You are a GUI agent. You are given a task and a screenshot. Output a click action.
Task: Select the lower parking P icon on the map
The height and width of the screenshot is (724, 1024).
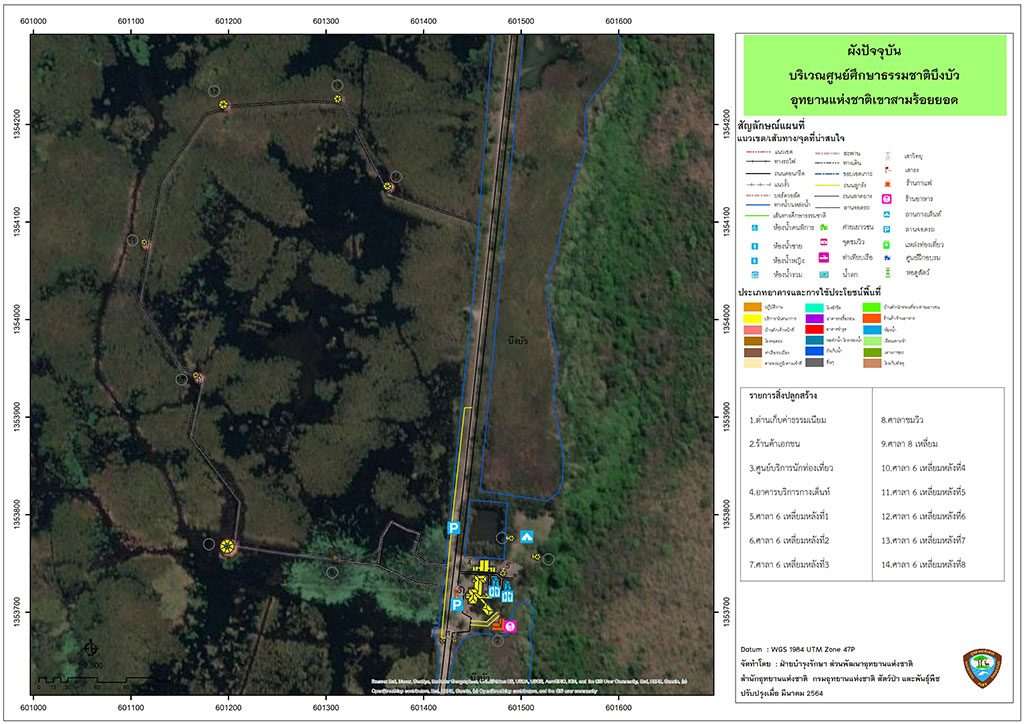tap(456, 604)
